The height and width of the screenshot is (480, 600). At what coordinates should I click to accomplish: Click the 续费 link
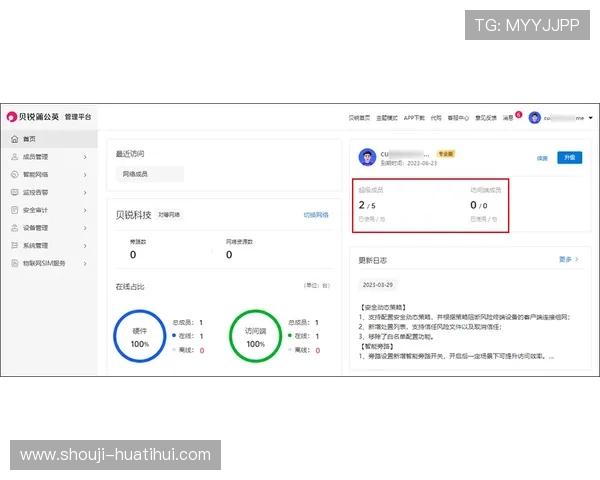click(x=542, y=158)
